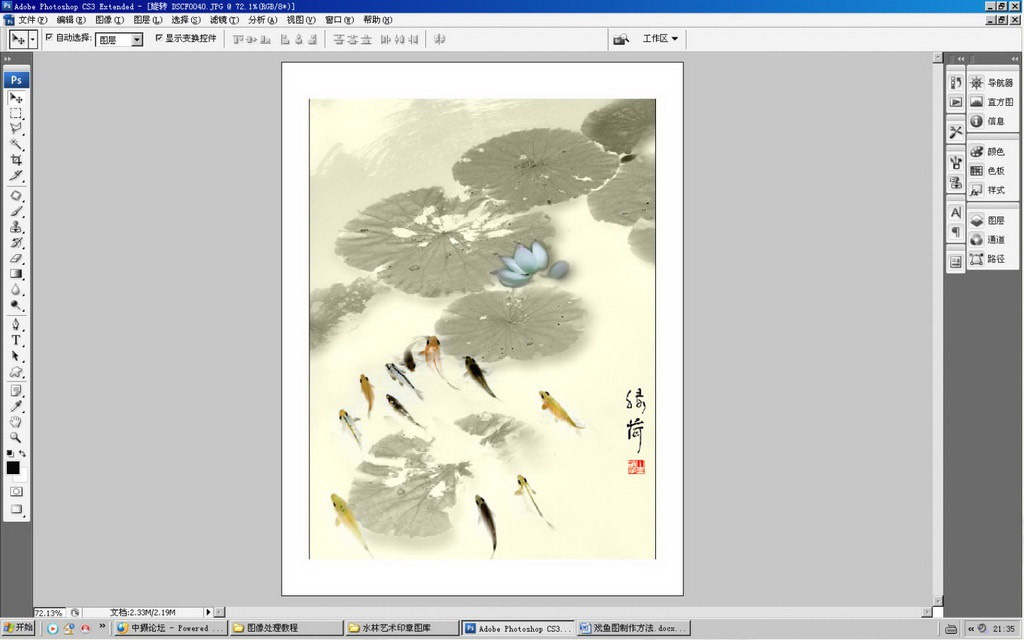
Task: Select the Clone Stamp tool
Action: pyautogui.click(x=16, y=227)
